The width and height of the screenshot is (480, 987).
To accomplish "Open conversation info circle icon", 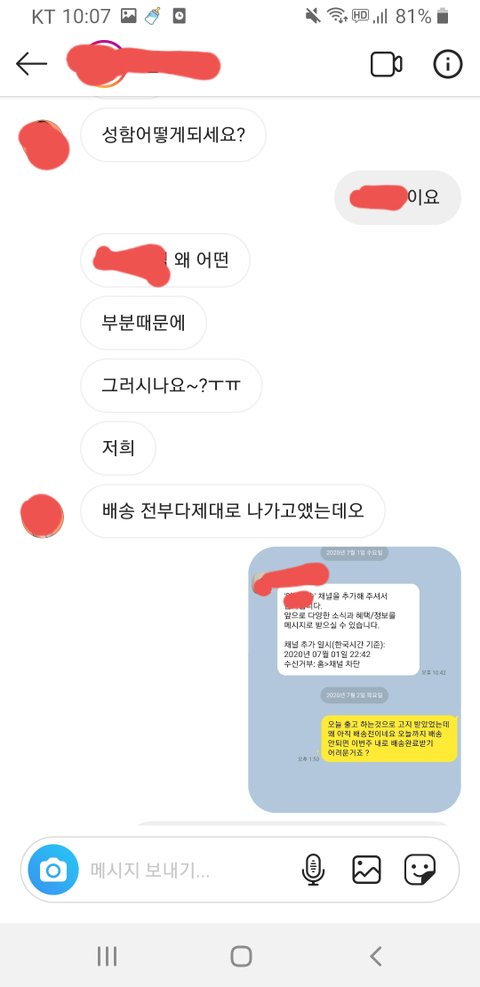I will tap(448, 64).
